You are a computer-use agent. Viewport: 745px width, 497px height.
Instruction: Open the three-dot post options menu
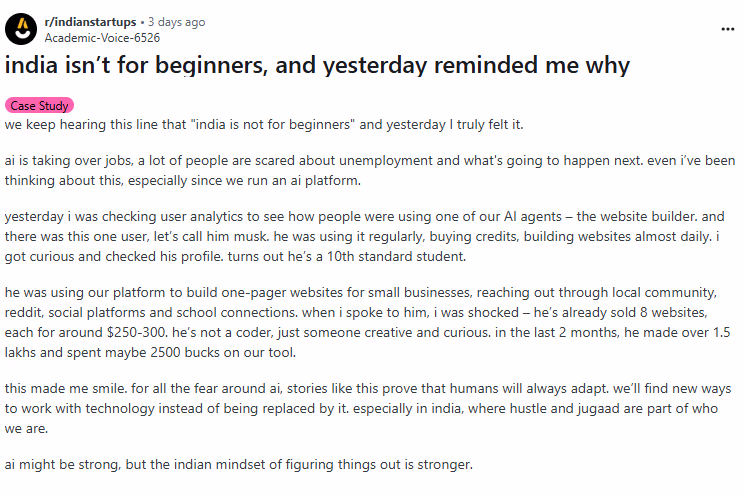coord(727,29)
